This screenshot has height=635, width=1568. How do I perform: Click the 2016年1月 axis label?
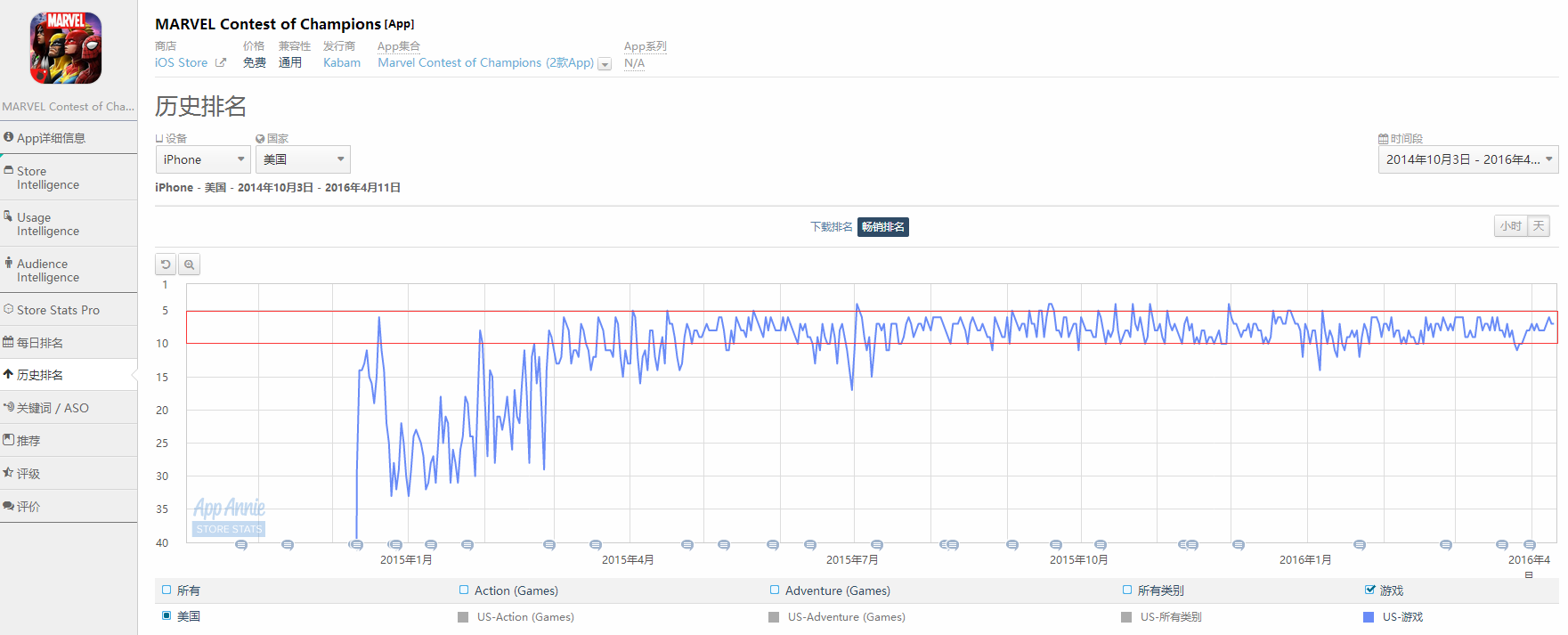(1305, 559)
